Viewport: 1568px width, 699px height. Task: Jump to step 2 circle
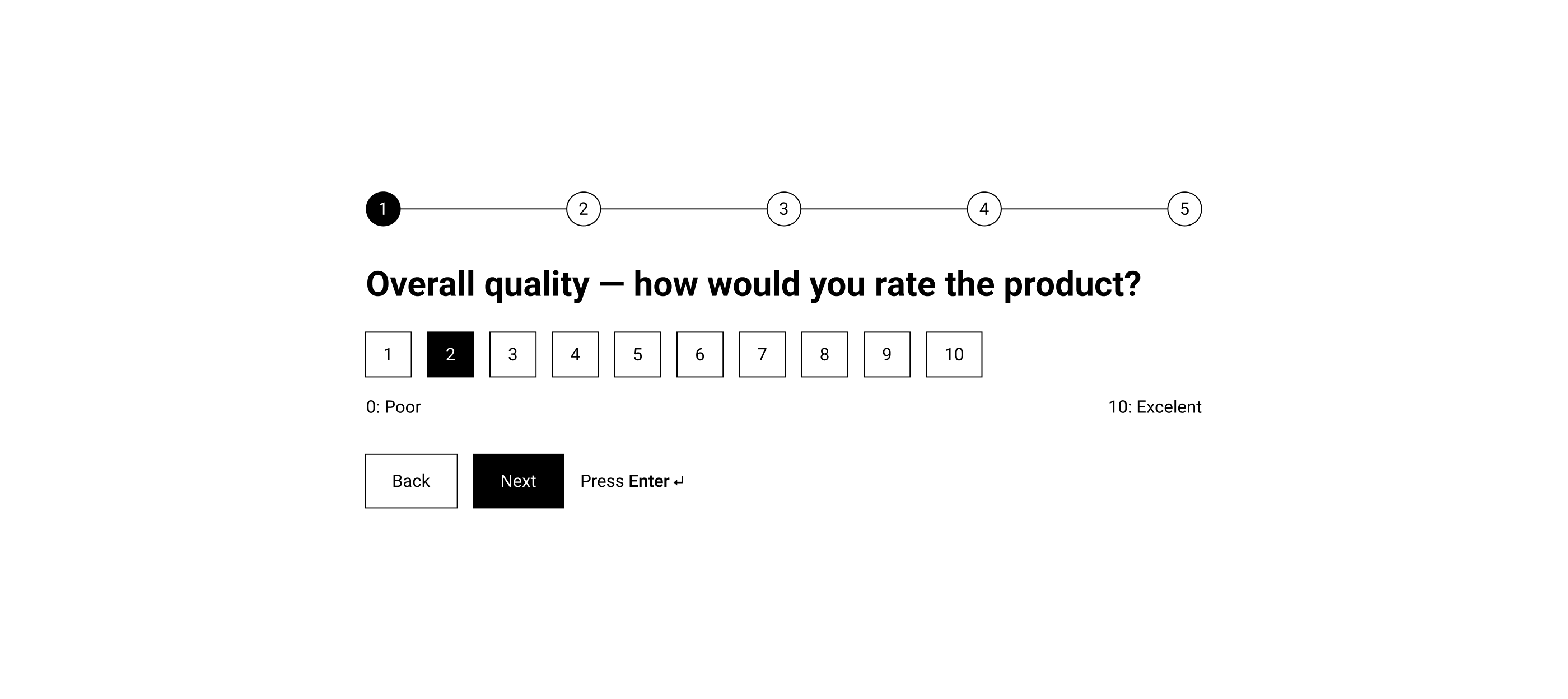(583, 209)
